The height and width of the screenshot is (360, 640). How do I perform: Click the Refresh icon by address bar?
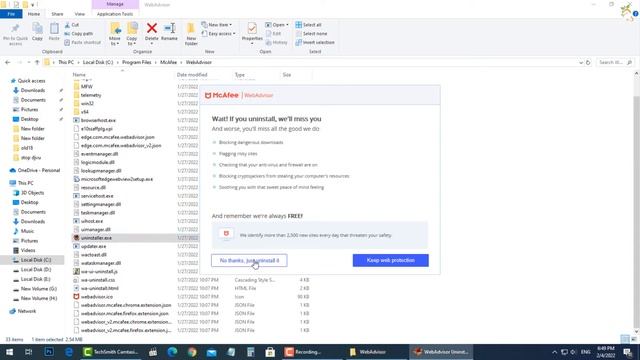588,62
